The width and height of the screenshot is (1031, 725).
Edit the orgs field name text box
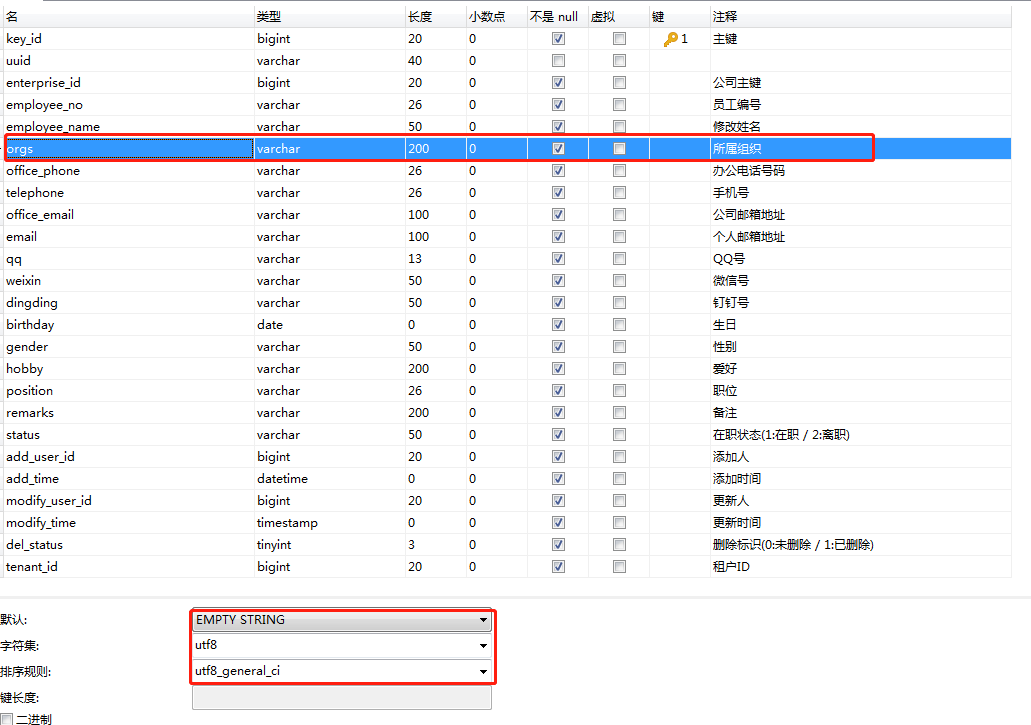(127, 148)
